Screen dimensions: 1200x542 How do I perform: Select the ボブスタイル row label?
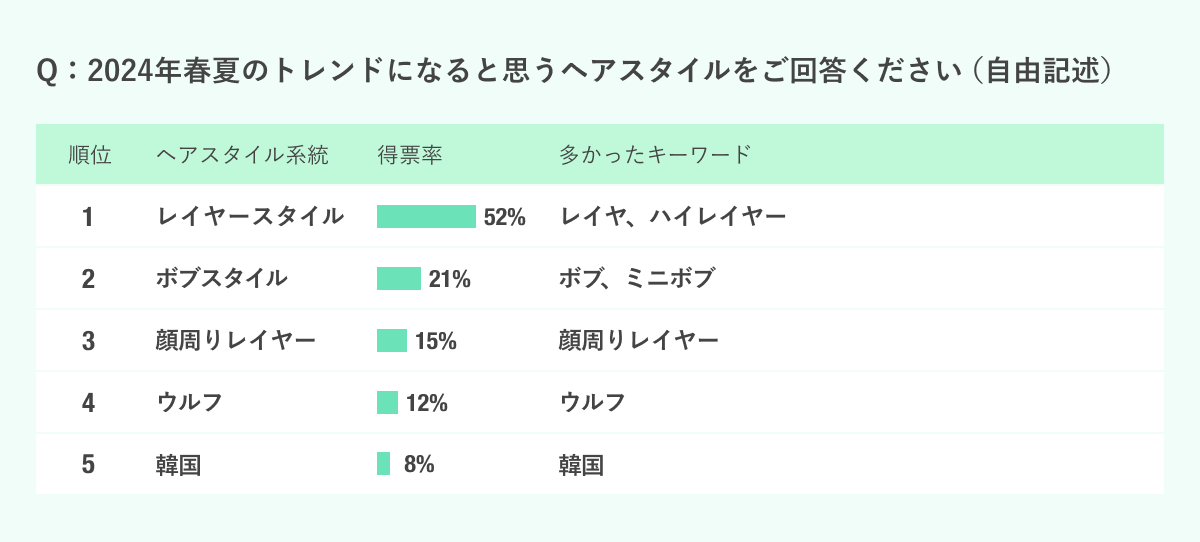coord(222,279)
